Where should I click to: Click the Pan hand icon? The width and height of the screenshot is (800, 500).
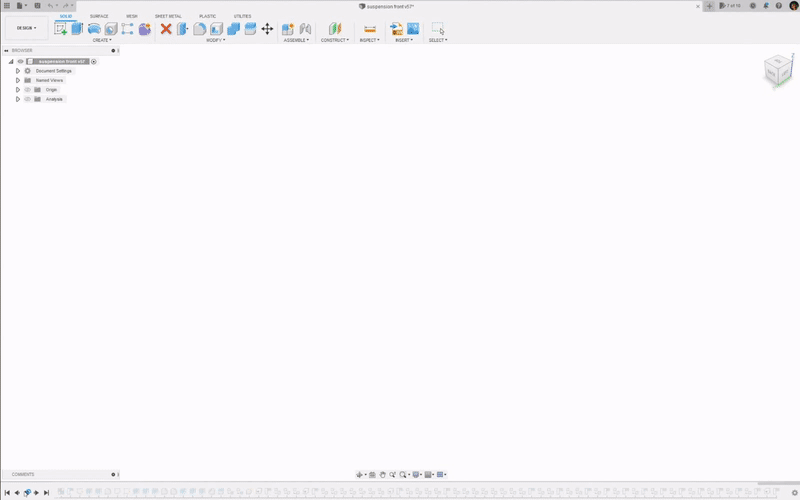click(x=382, y=474)
